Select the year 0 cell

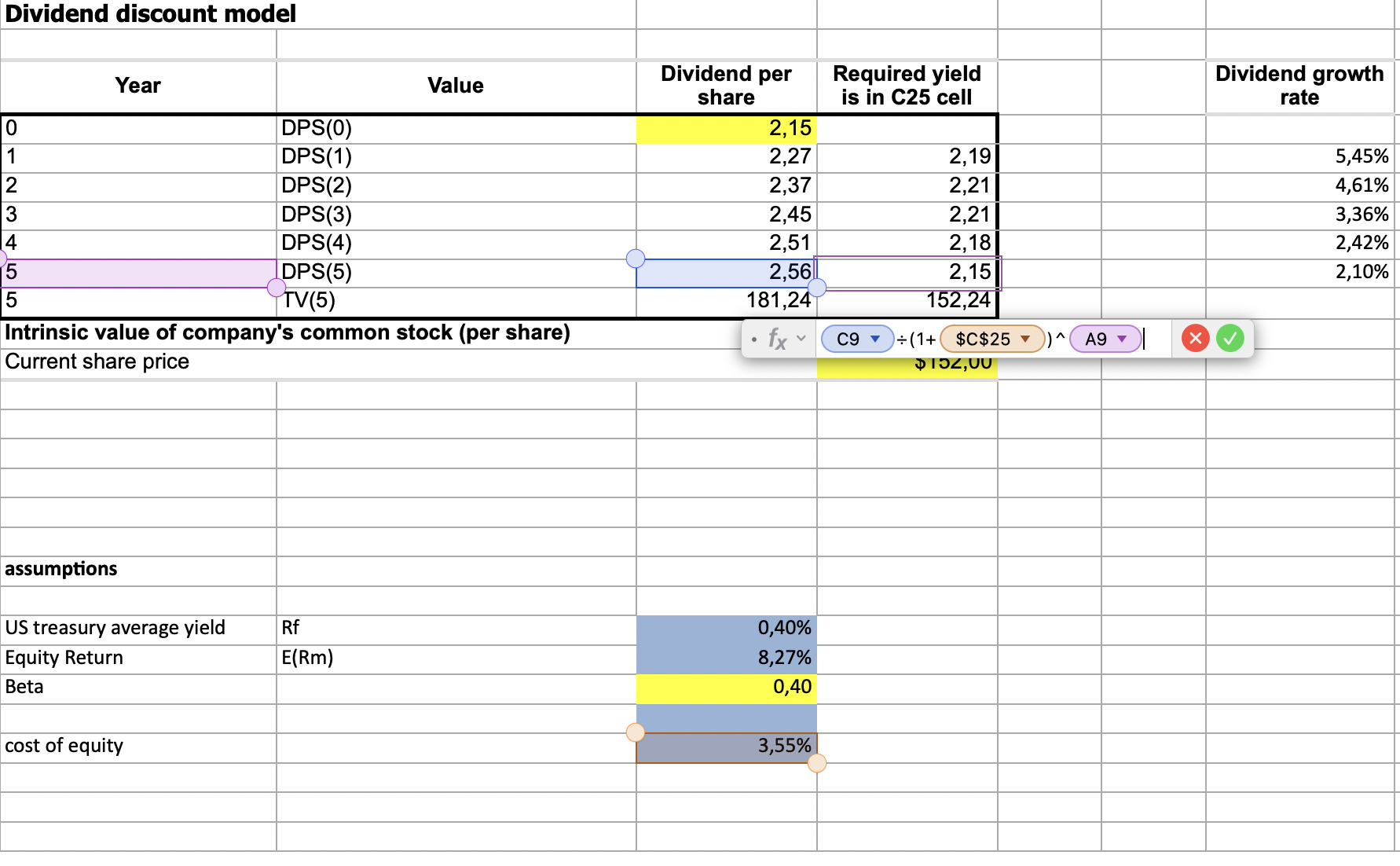(138, 129)
